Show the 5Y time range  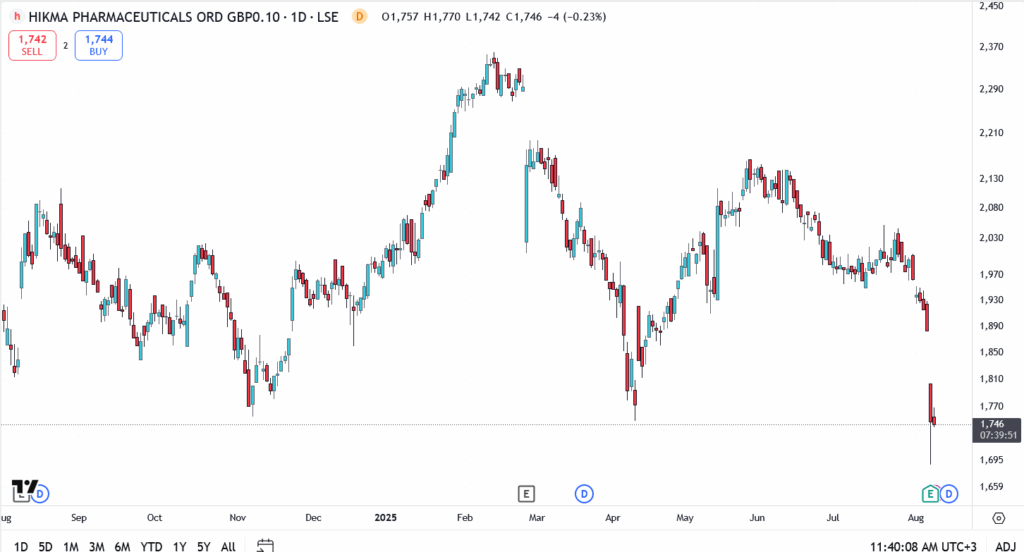tap(203, 546)
